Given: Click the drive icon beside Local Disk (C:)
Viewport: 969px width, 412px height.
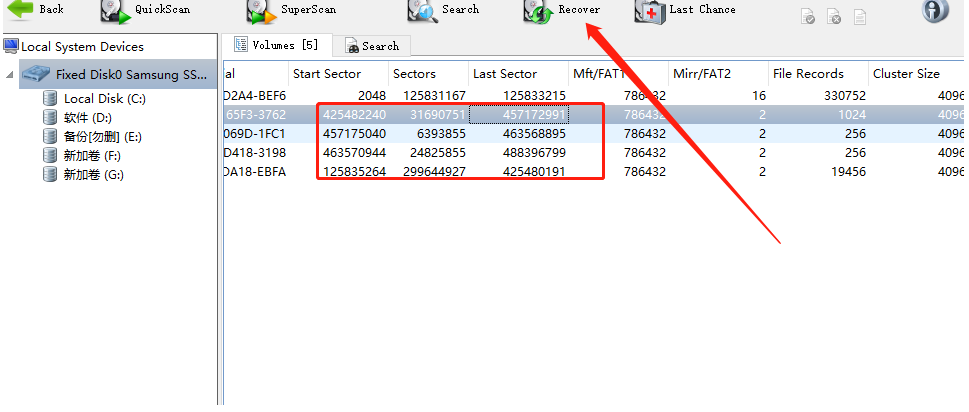Looking at the screenshot, I should point(50,98).
